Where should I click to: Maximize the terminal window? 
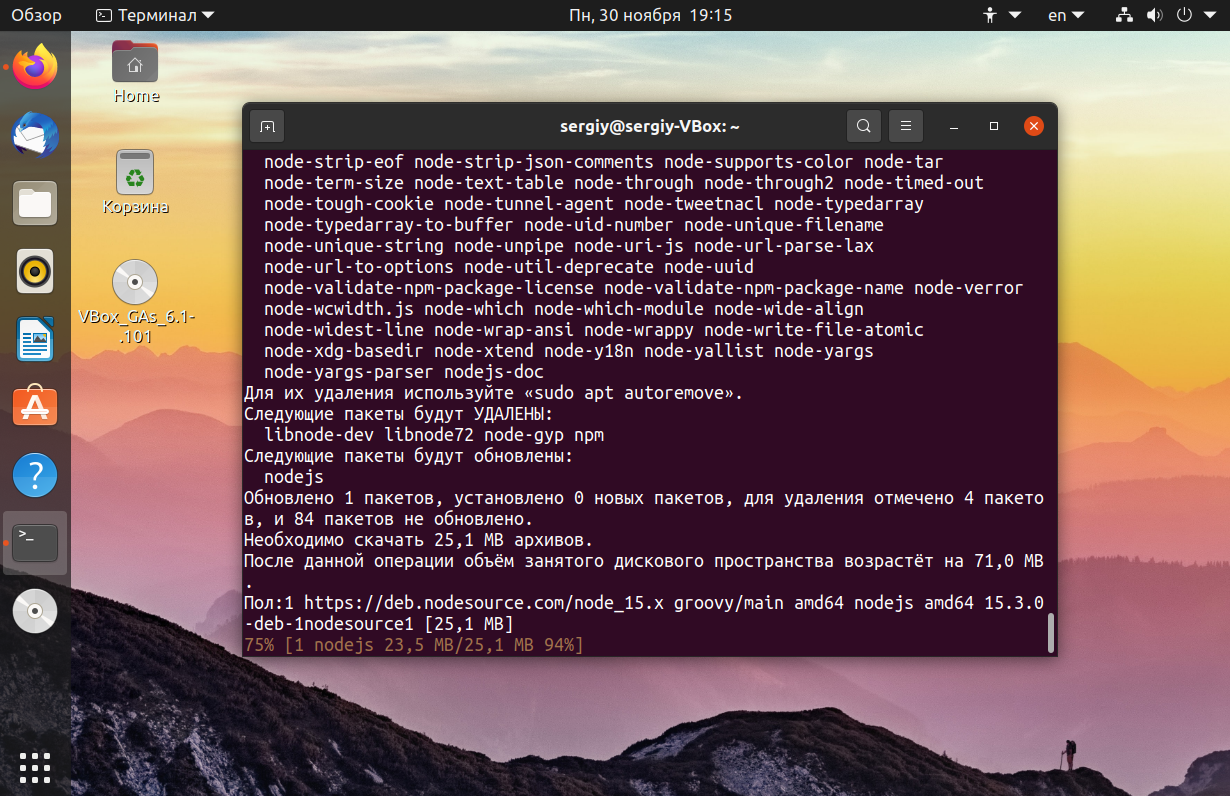pos(994,127)
